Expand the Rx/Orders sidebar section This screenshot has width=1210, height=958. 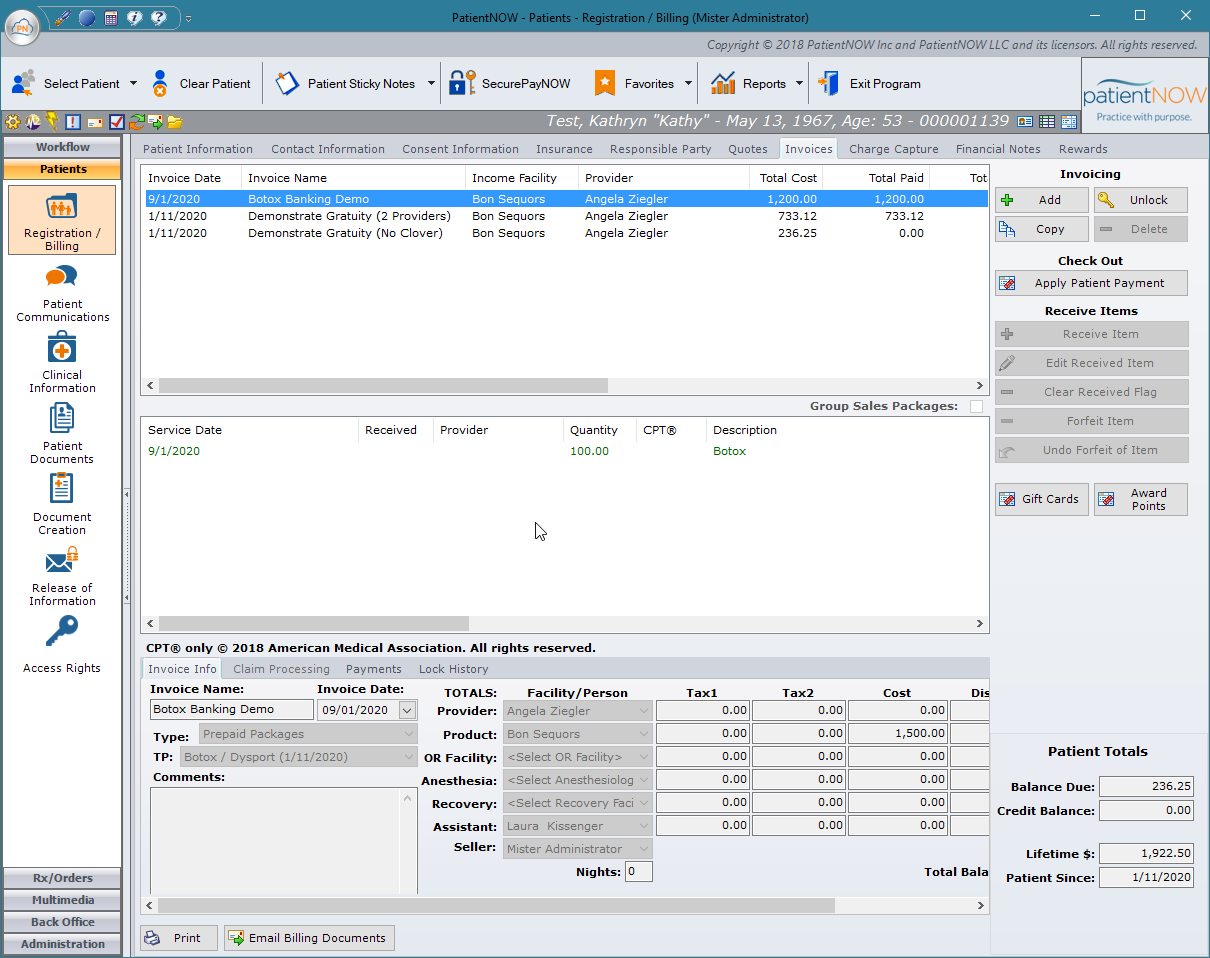click(x=62, y=878)
